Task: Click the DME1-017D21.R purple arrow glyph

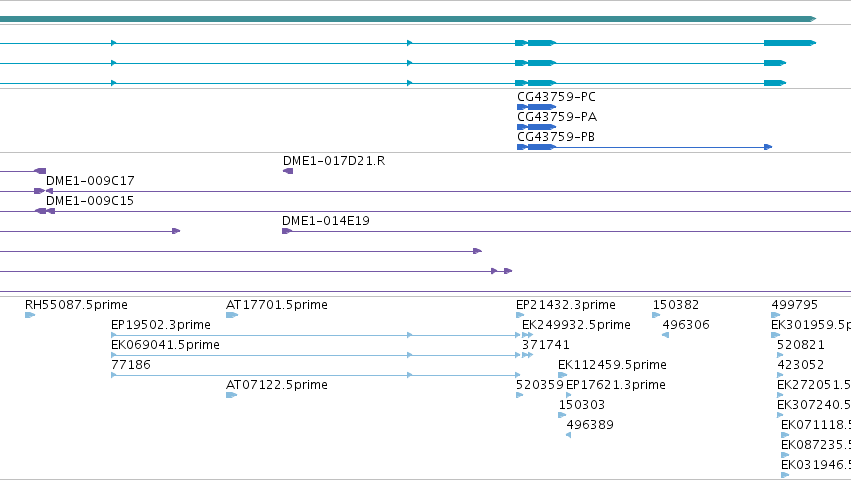Action: coord(288,171)
